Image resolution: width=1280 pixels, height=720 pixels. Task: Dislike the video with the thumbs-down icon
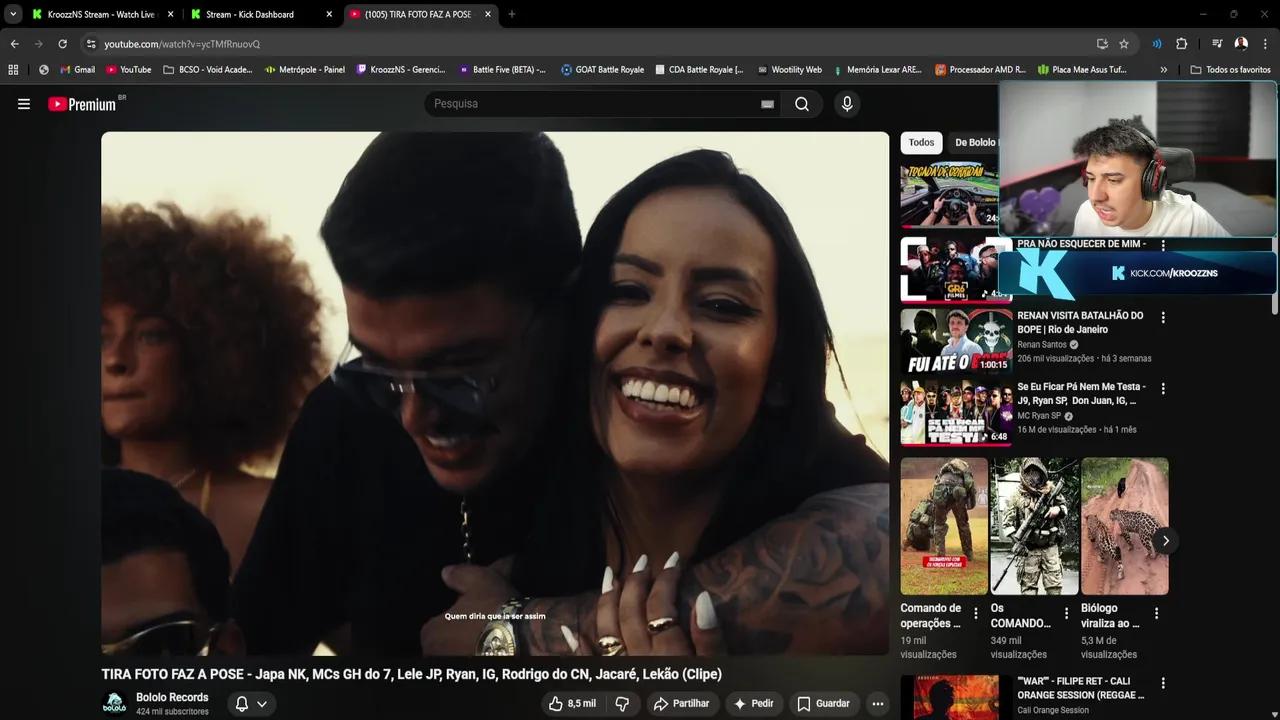622,703
